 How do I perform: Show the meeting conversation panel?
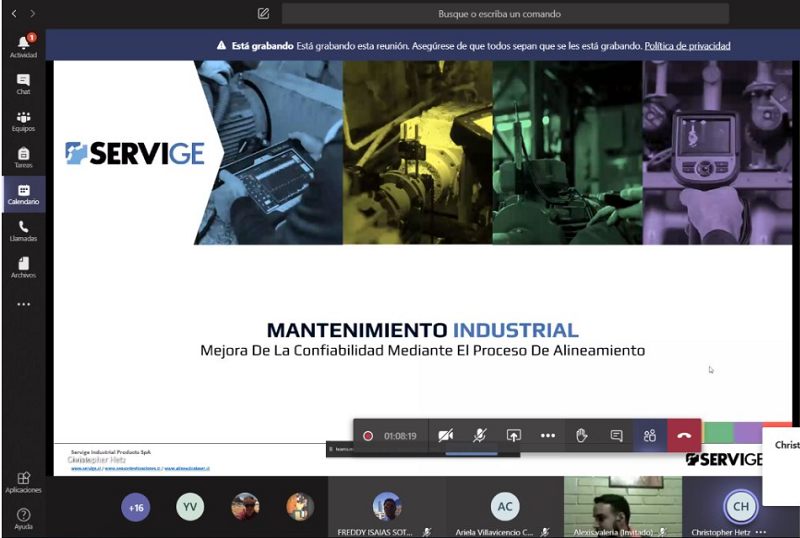pyautogui.click(x=616, y=435)
